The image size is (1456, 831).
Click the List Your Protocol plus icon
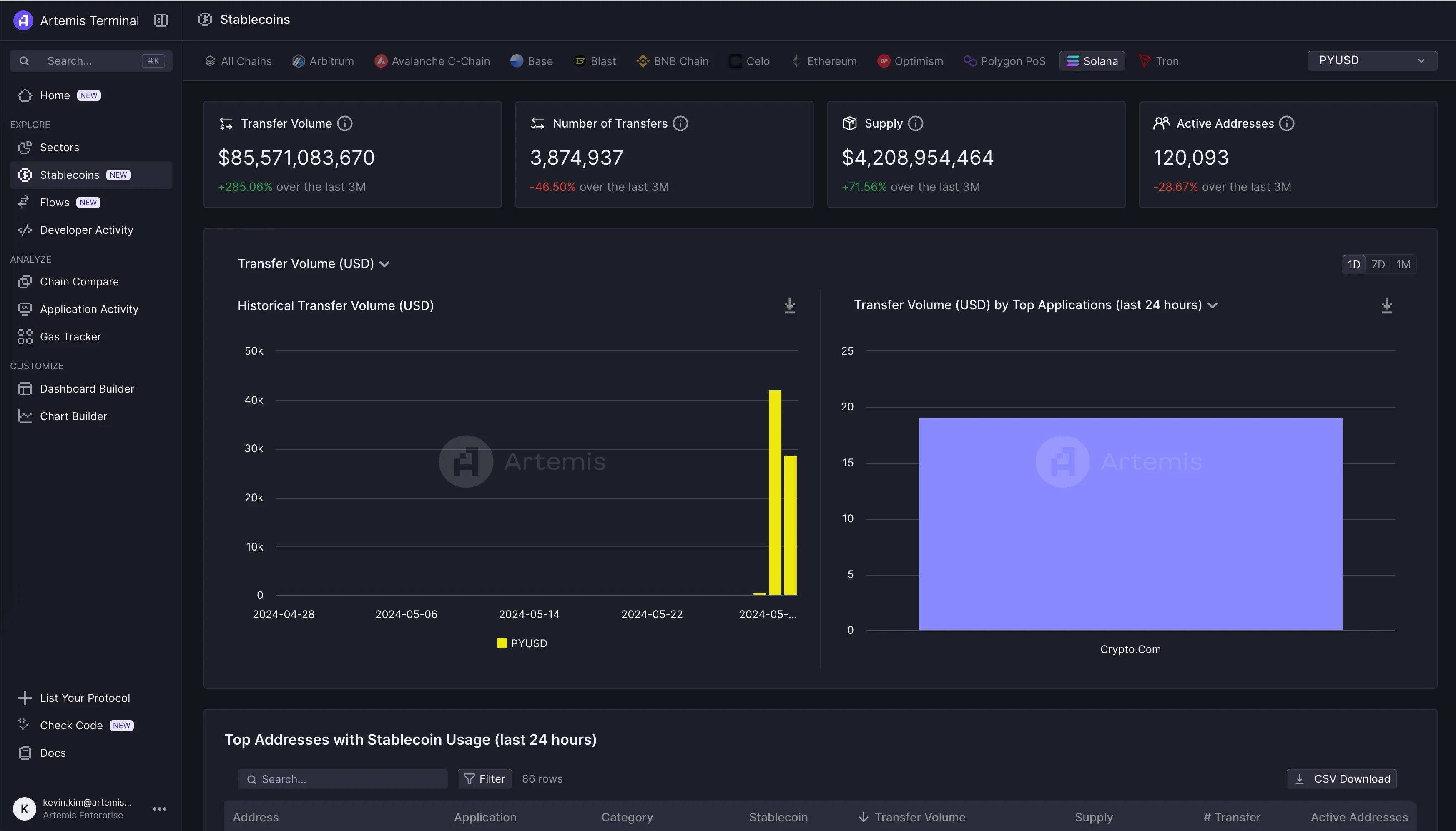click(x=25, y=698)
